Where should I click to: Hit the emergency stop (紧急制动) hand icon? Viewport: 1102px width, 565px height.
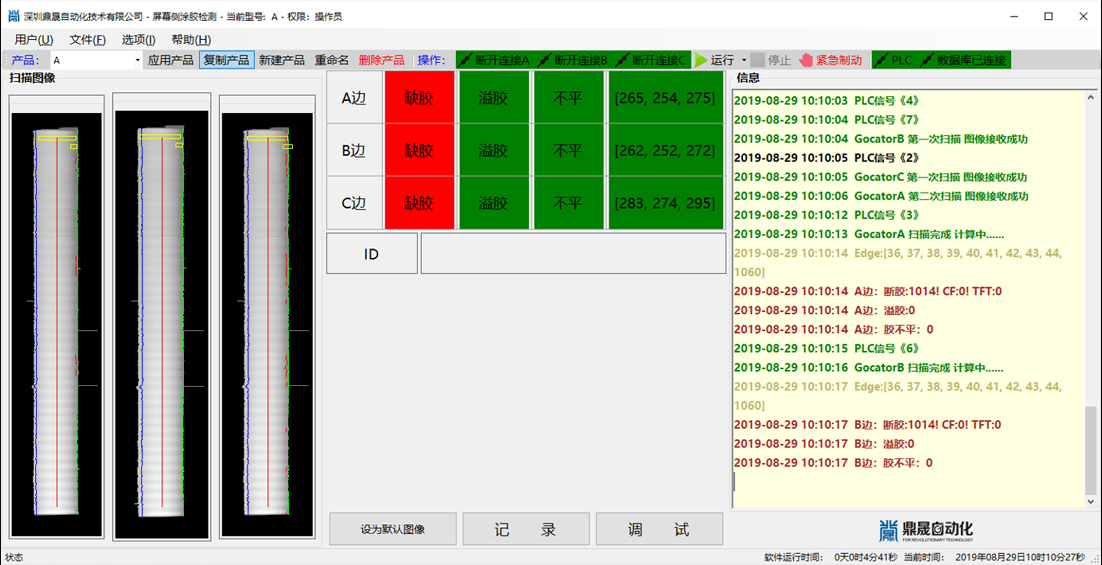click(x=806, y=60)
